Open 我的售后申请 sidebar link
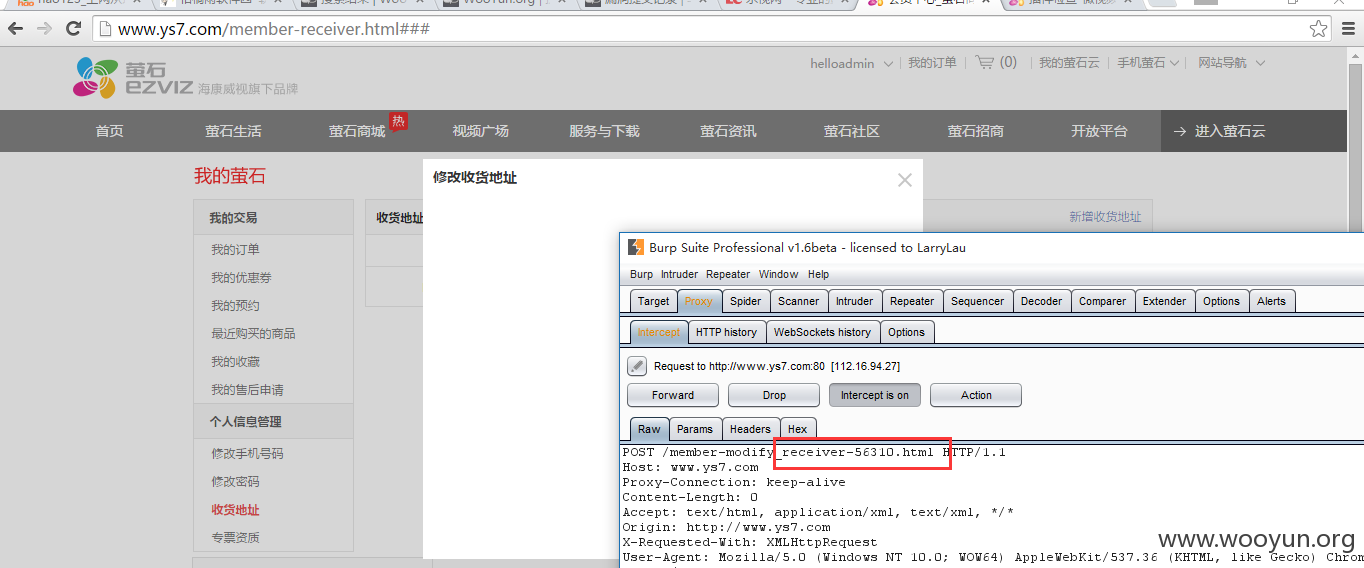 (x=247, y=390)
